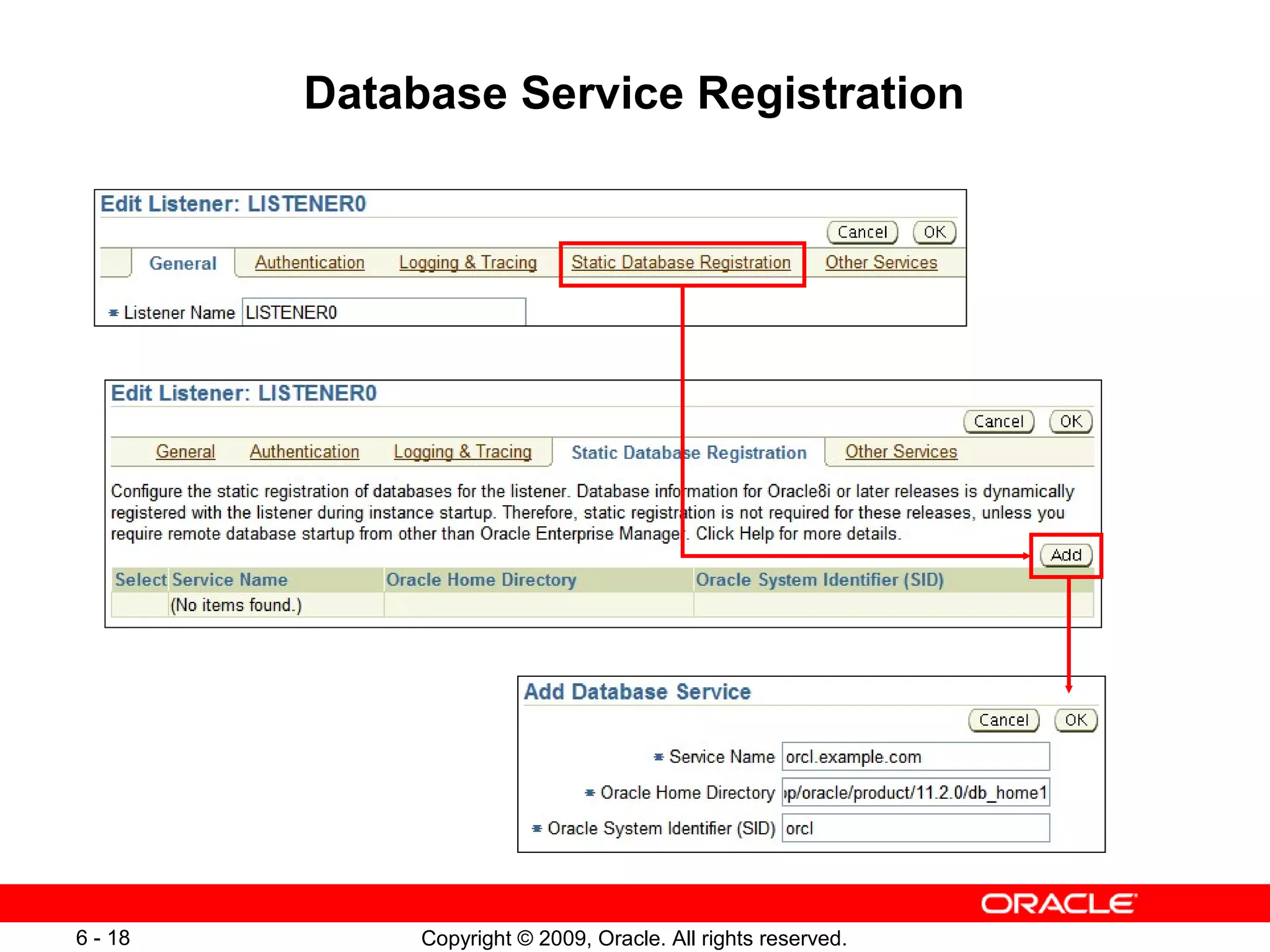Click Cancel in the top Edit Listener panel

click(862, 232)
